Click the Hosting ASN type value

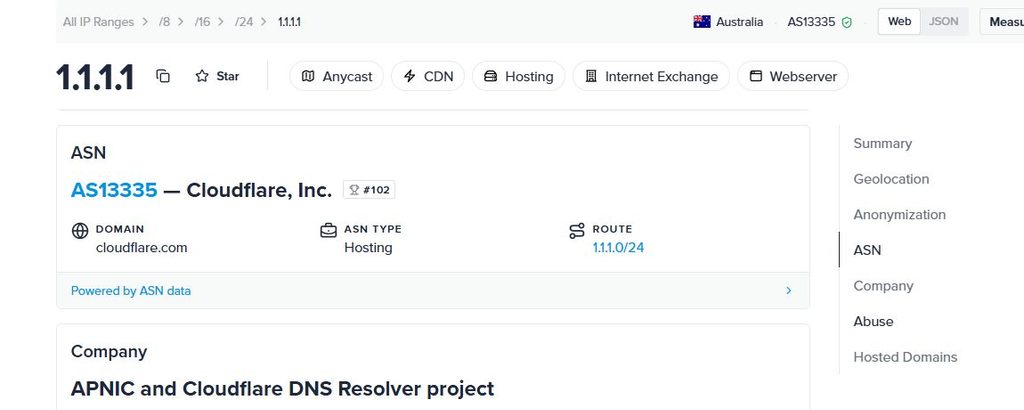(x=368, y=247)
